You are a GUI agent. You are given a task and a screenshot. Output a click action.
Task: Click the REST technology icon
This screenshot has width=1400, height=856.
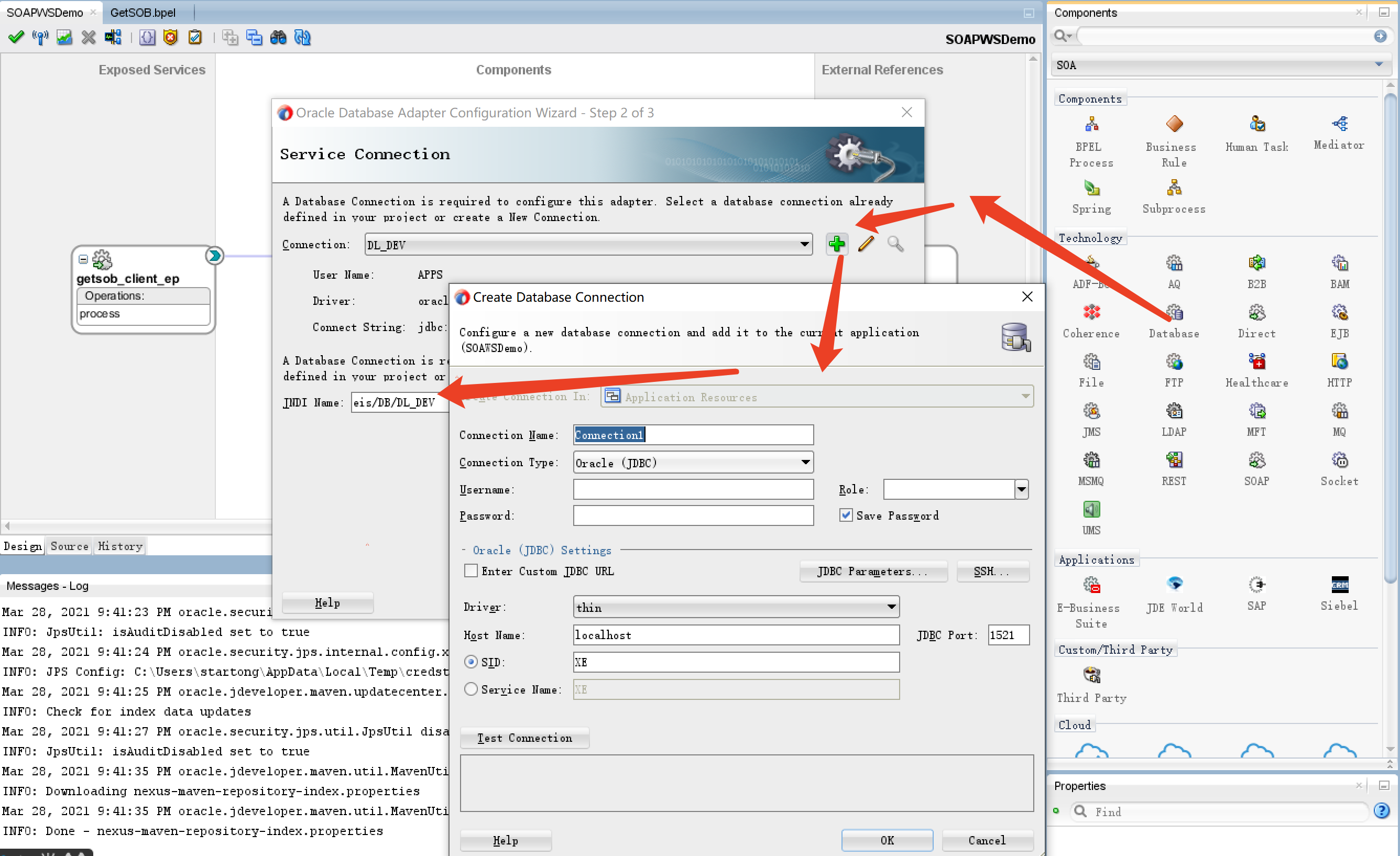coord(1173,461)
